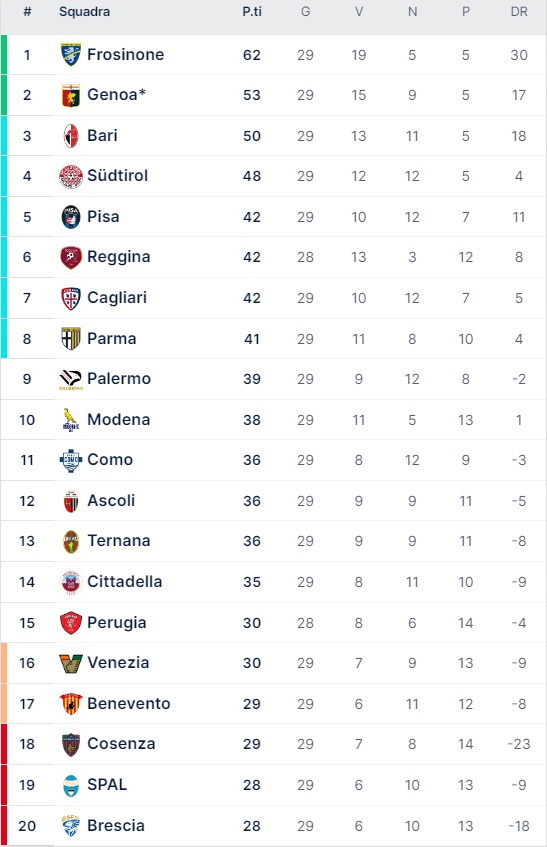Sort by the P.ti column header
Viewport: 547px width, 847px height.
[x=252, y=11]
